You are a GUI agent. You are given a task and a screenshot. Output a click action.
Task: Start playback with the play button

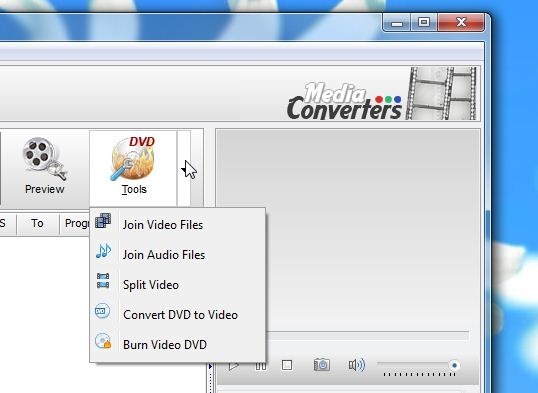(x=234, y=366)
